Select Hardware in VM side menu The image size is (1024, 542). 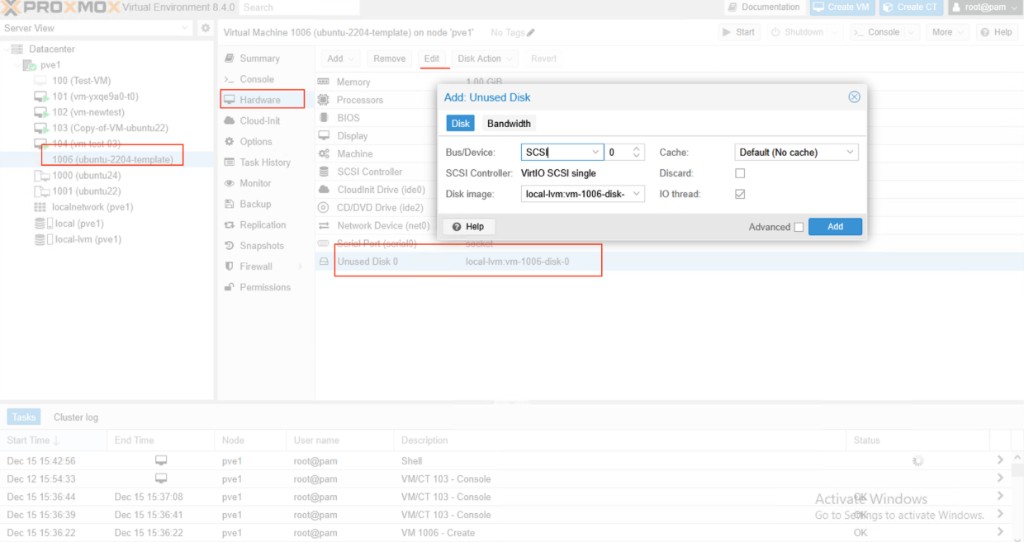tap(260, 100)
